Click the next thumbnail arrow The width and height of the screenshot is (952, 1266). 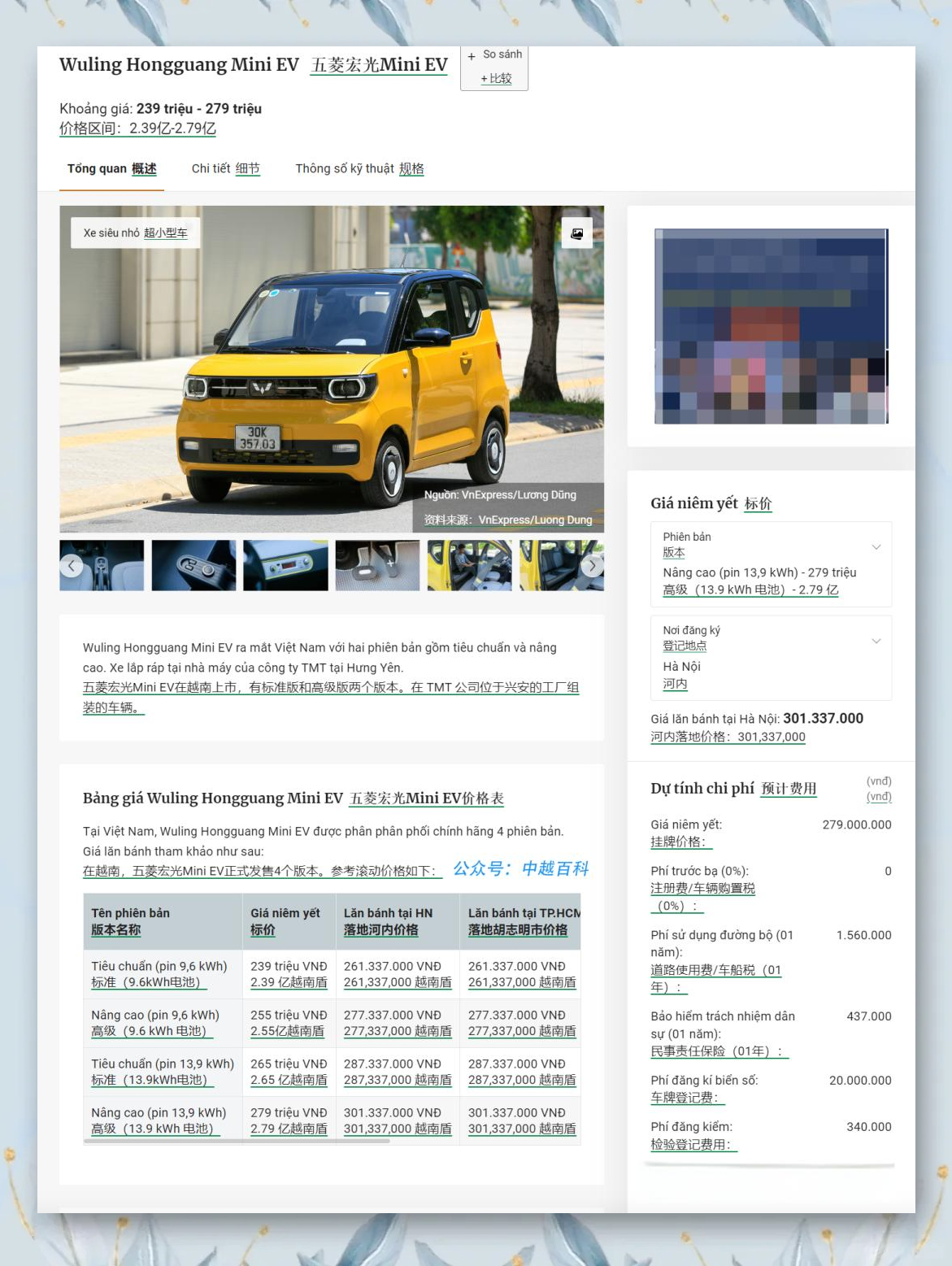pyautogui.click(x=592, y=566)
